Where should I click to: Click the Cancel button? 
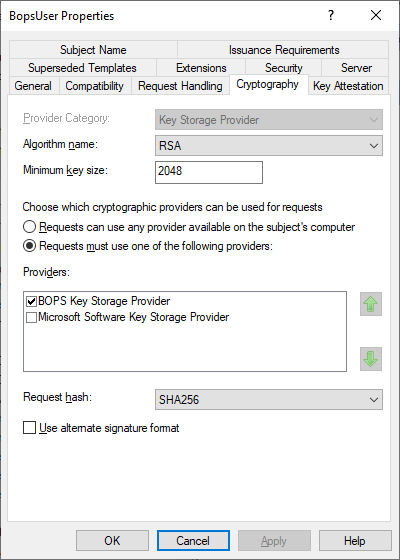coord(193,540)
